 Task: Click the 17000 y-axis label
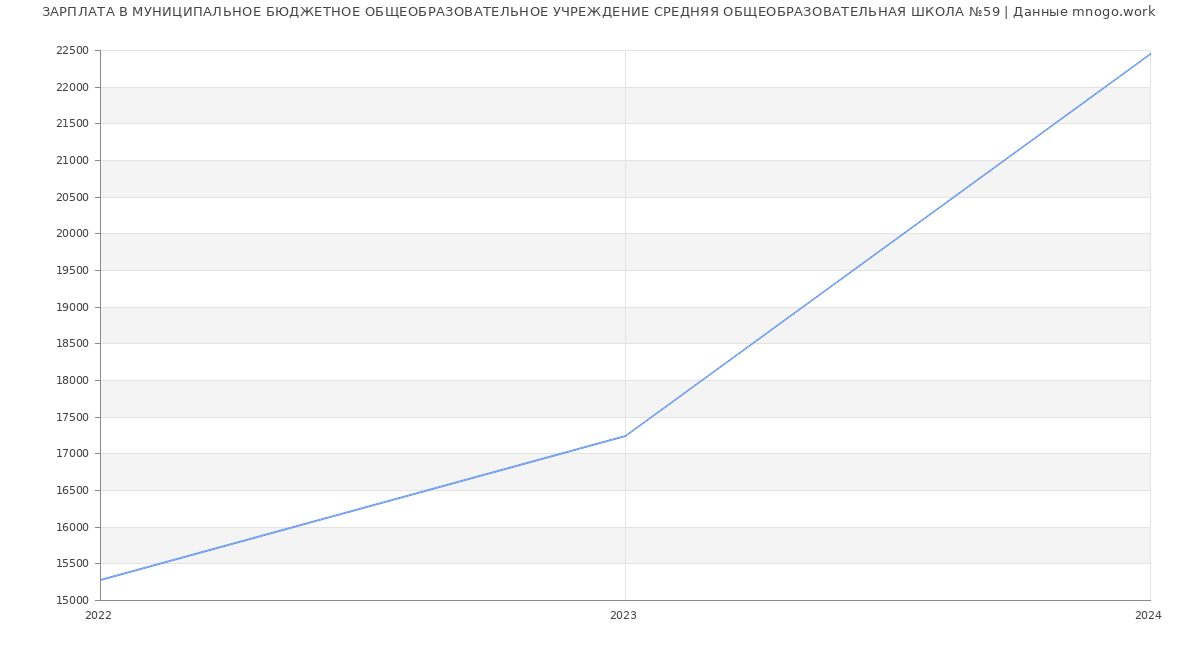pyautogui.click(x=72, y=454)
